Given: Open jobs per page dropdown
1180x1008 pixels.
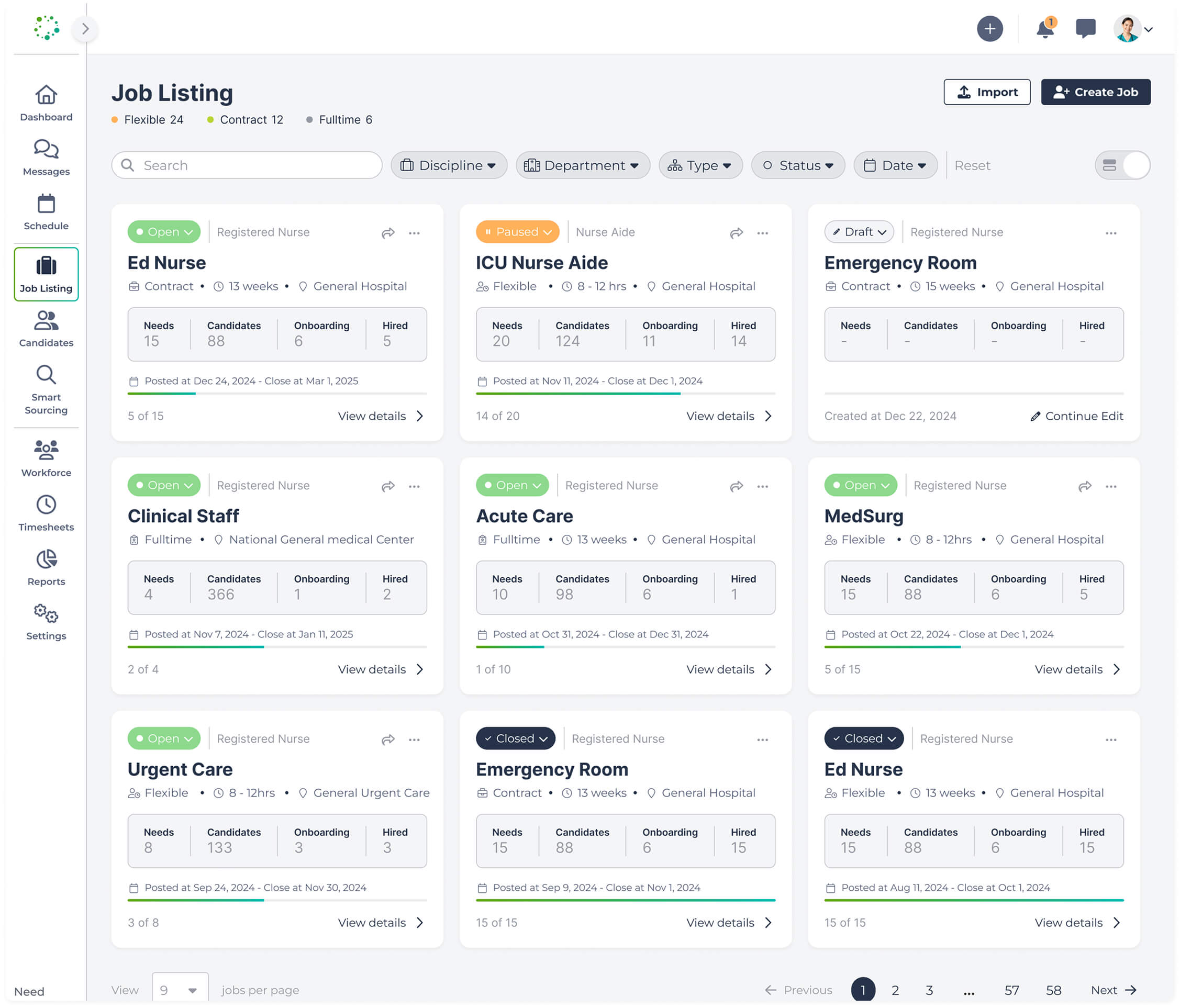Looking at the screenshot, I should [x=180, y=990].
